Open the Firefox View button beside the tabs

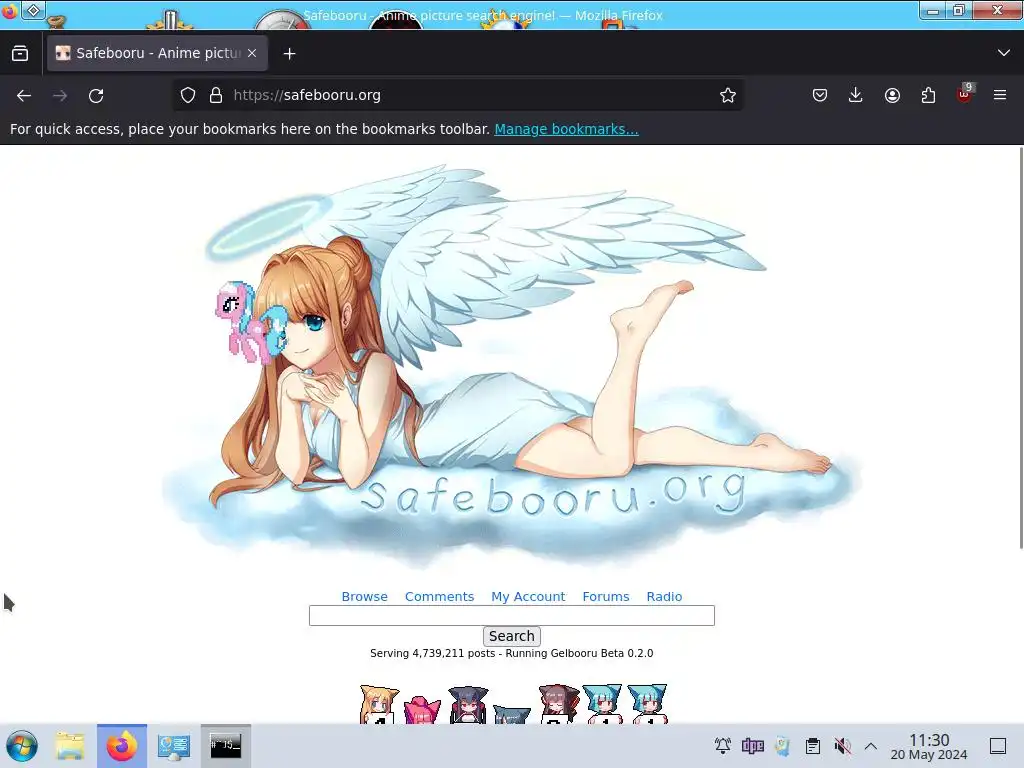(20, 53)
